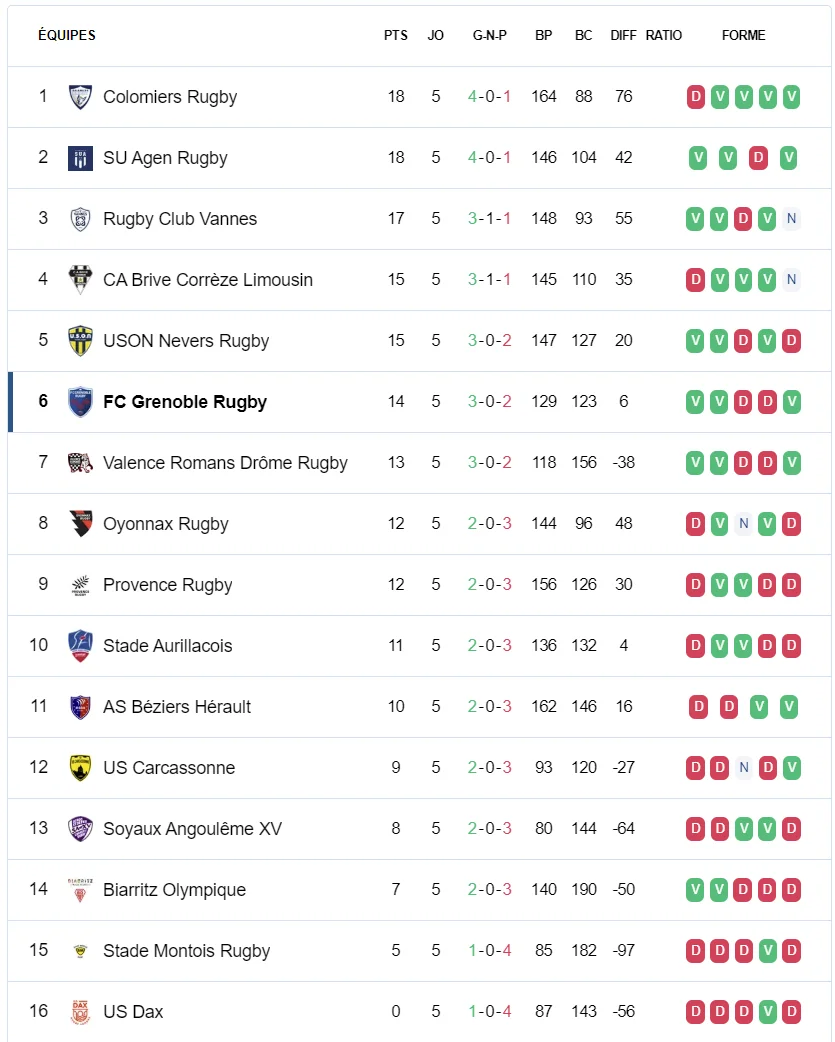Screen dimensions: 835x1042
Task: Click the FC Grenoble Rugby logo
Action: tap(80, 402)
